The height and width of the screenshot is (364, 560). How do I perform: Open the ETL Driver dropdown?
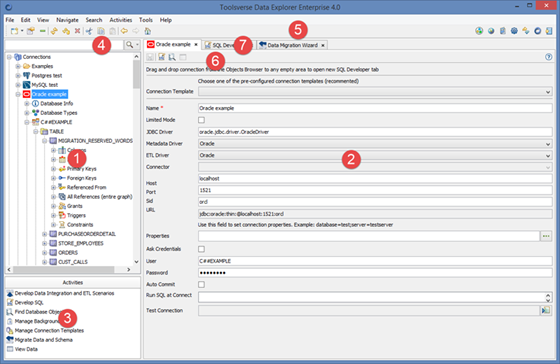[x=548, y=156]
